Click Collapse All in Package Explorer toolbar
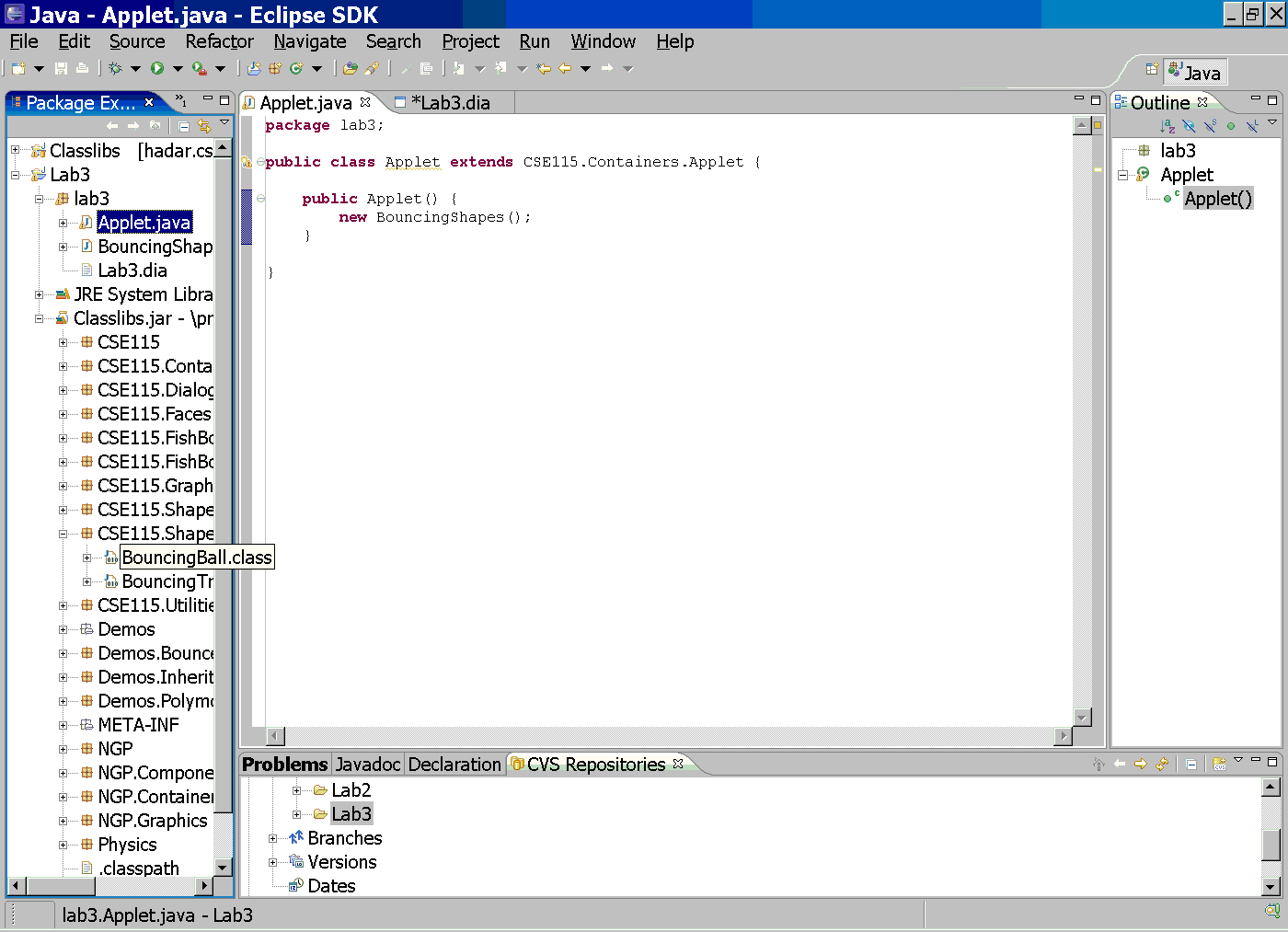 (184, 126)
